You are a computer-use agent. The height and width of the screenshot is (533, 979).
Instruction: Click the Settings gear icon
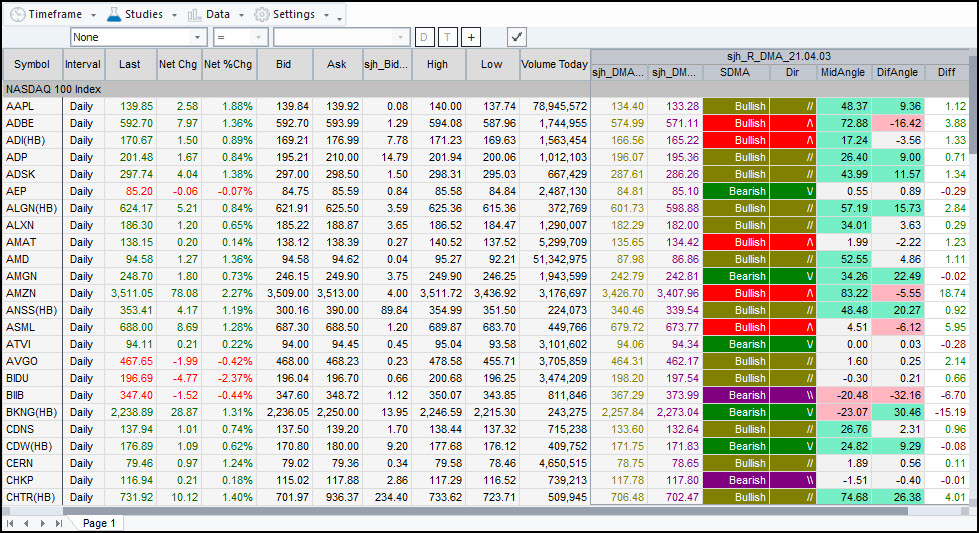tap(262, 14)
